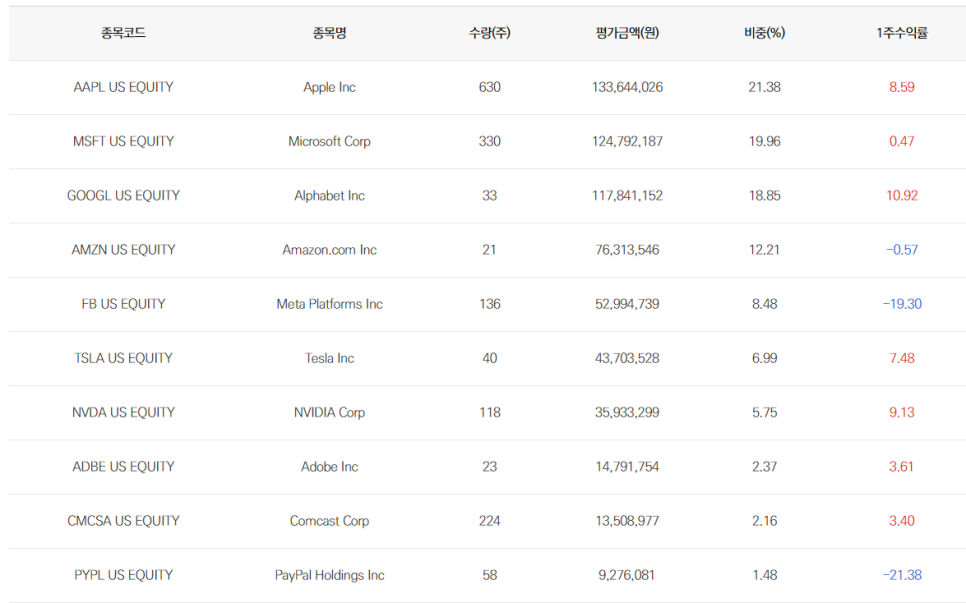Viewport: 966px width, 603px height.
Task: Click the 수량(주) column header
Action: pyautogui.click(x=490, y=33)
